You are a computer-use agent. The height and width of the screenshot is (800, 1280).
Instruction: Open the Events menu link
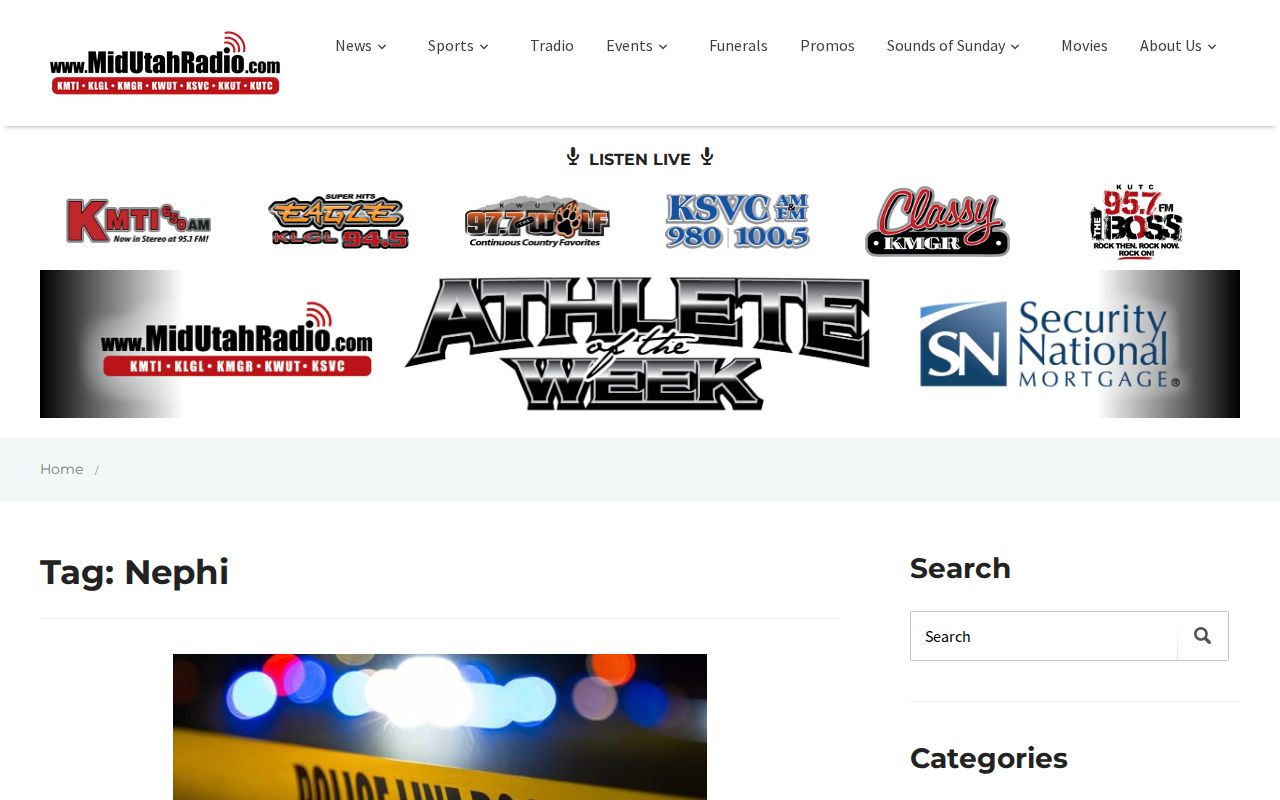click(629, 45)
